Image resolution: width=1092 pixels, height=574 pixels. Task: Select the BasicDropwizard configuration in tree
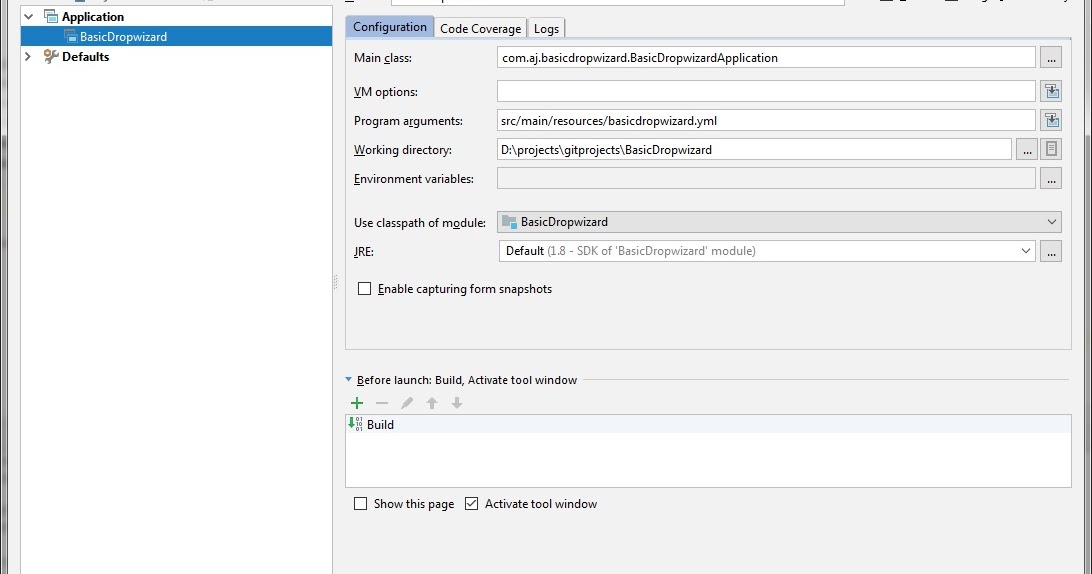coord(123,37)
